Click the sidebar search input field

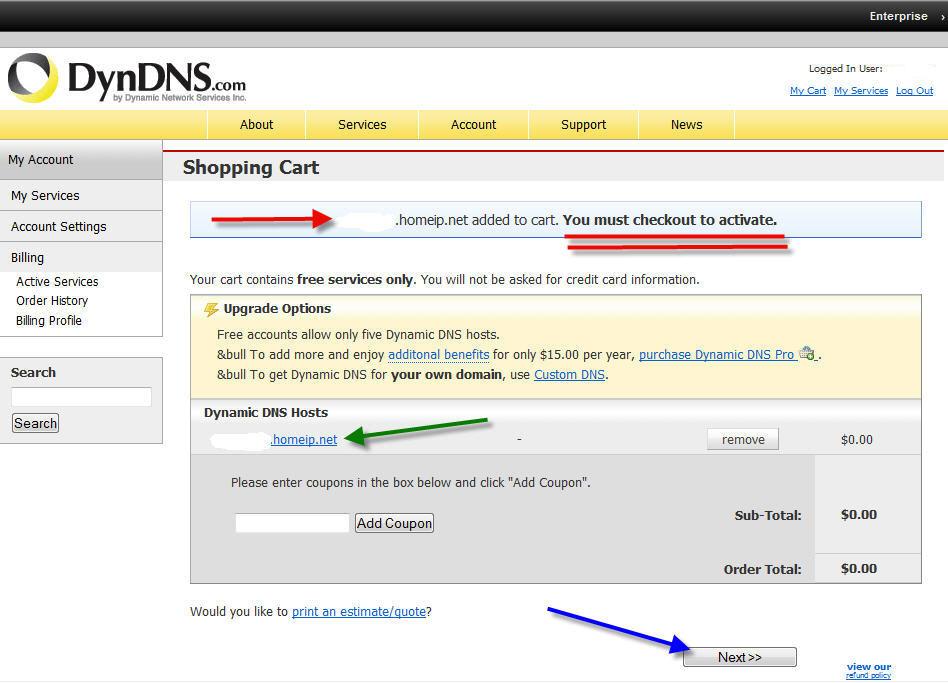pos(81,397)
